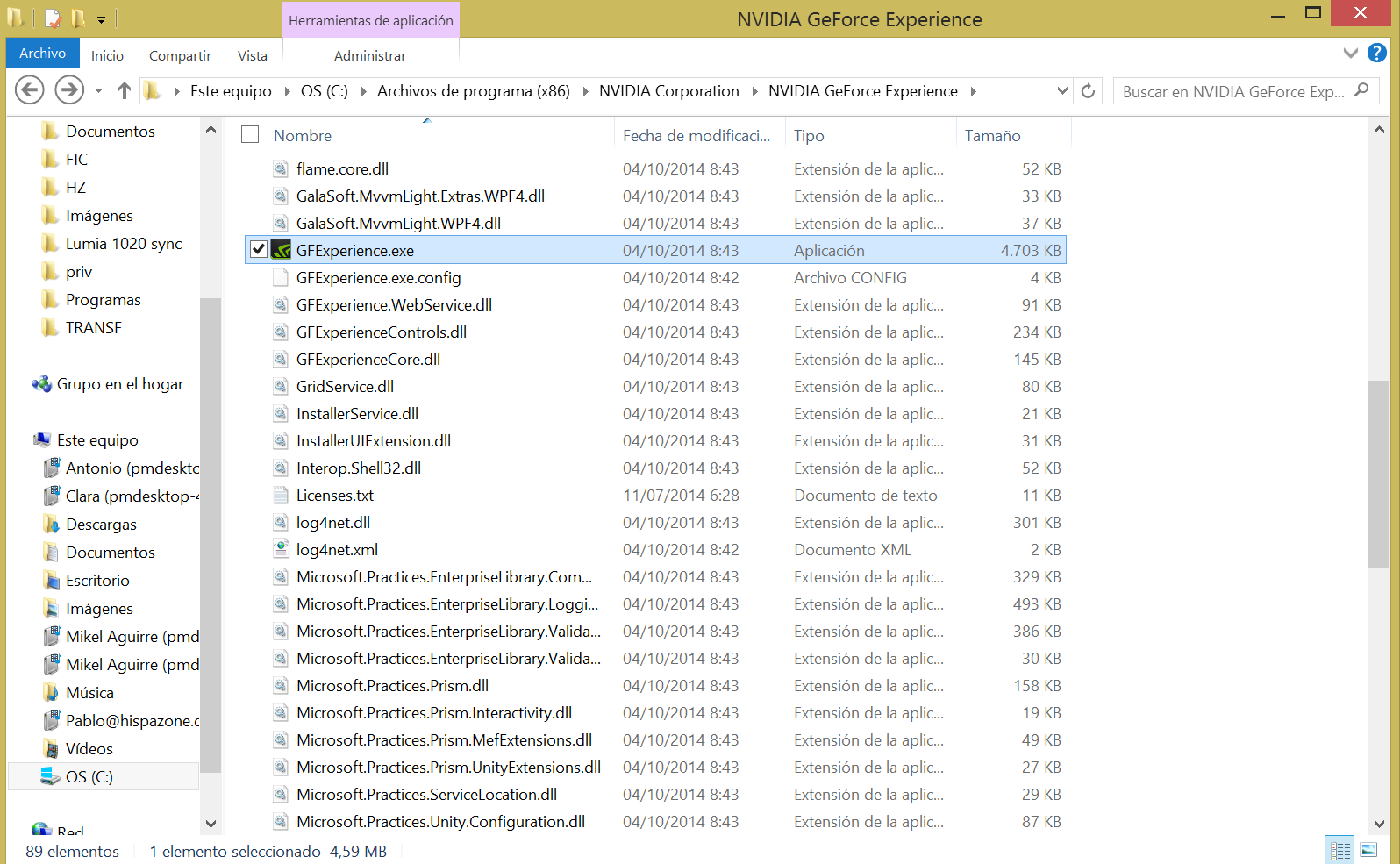This screenshot has width=1400, height=864.
Task: Navigate to Archivos de programa (x86) breadcrumb
Action: click(x=474, y=91)
